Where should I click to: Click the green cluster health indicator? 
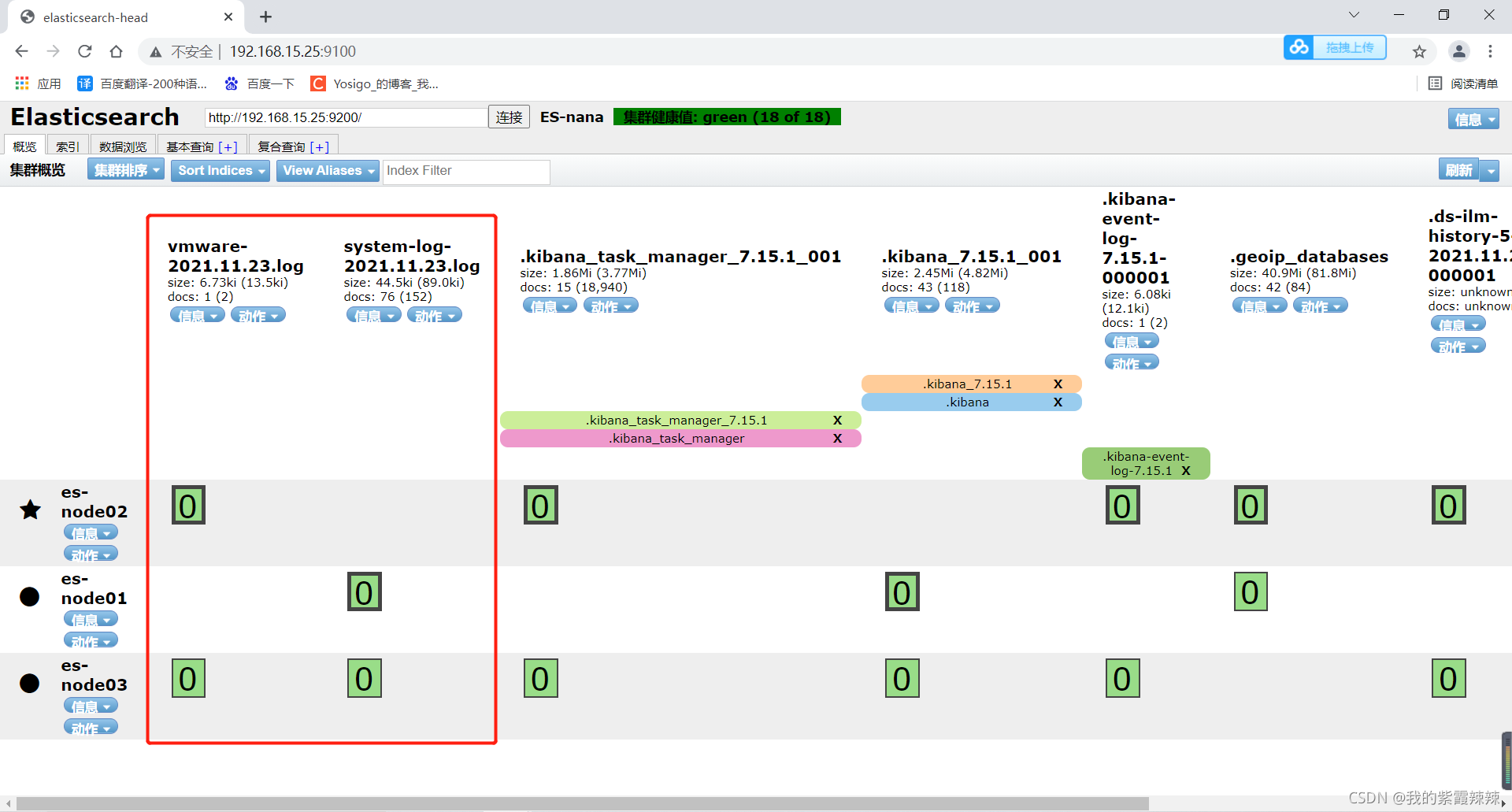click(727, 117)
